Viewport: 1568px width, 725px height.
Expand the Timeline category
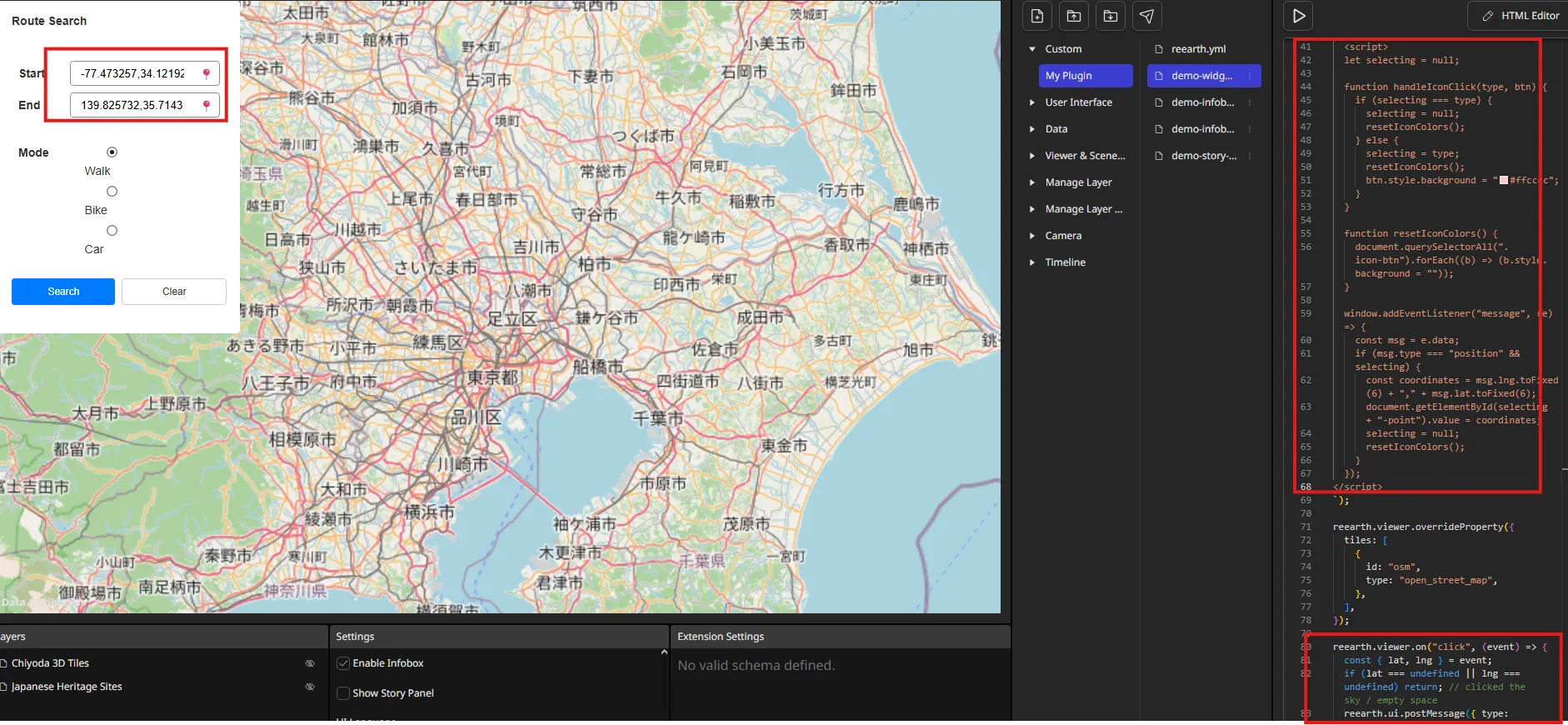pyautogui.click(x=1032, y=262)
